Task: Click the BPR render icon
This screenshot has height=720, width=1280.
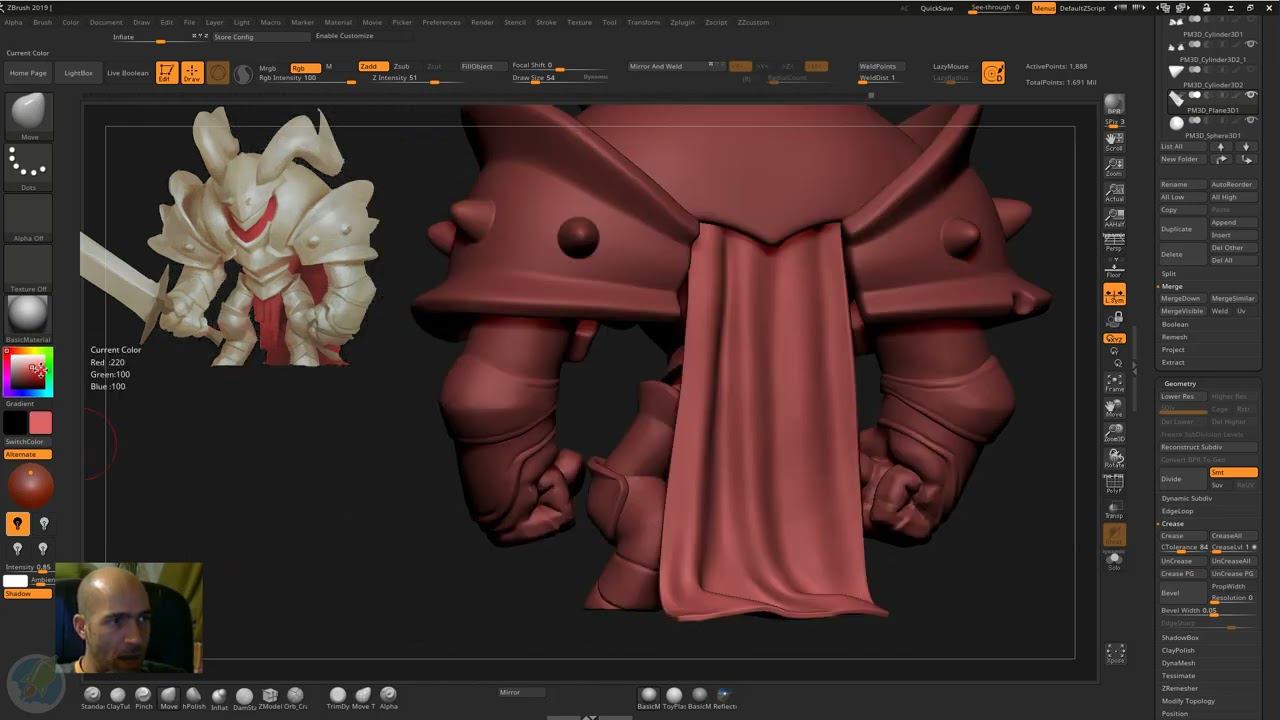Action: 1114,106
